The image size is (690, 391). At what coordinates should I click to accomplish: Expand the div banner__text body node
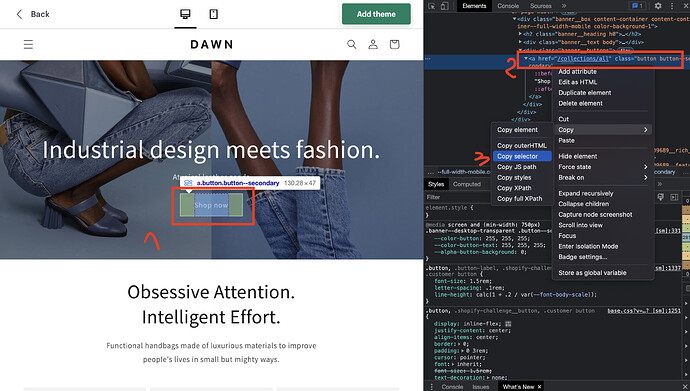coord(520,42)
